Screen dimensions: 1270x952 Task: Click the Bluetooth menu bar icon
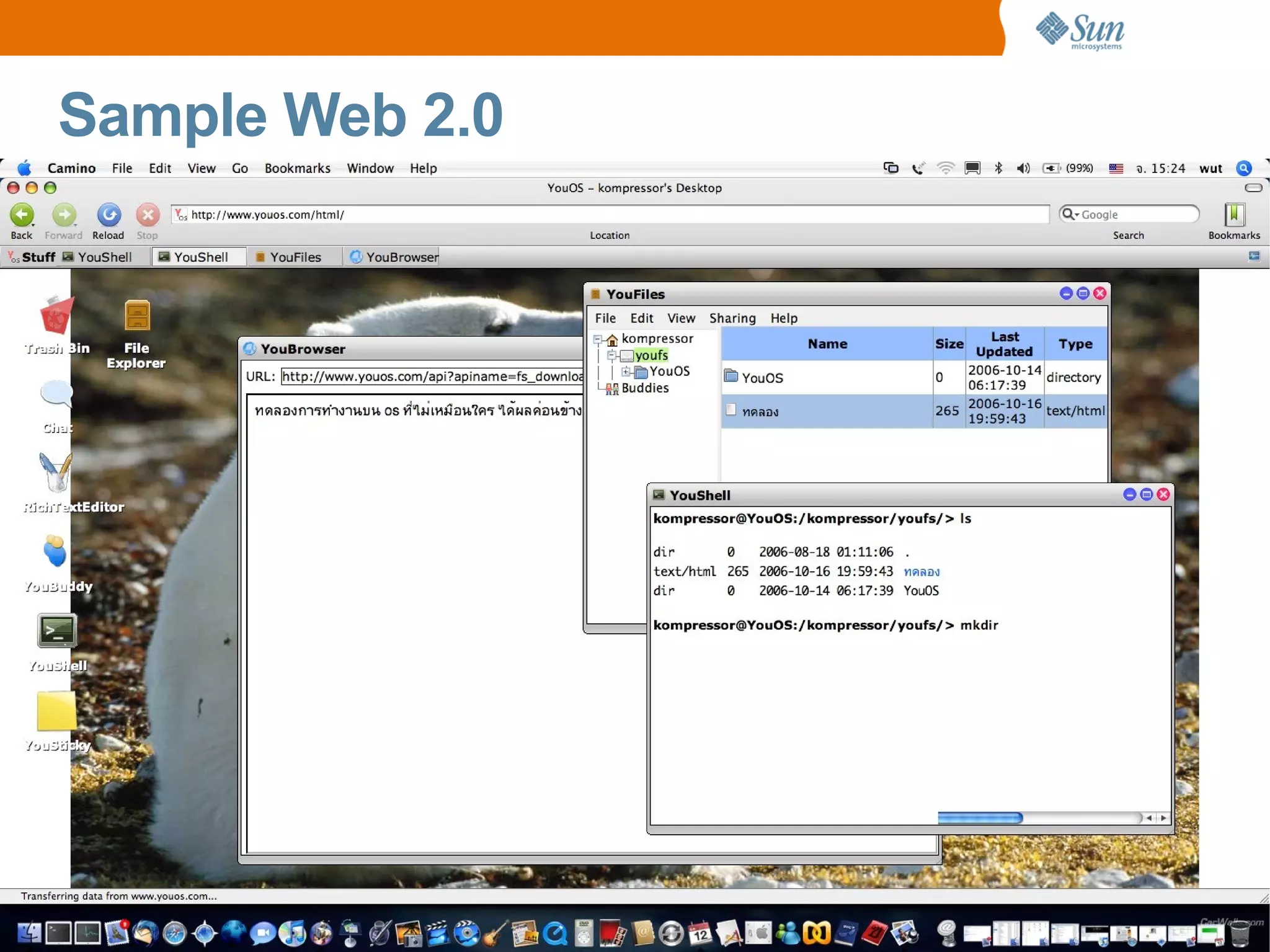(x=998, y=168)
